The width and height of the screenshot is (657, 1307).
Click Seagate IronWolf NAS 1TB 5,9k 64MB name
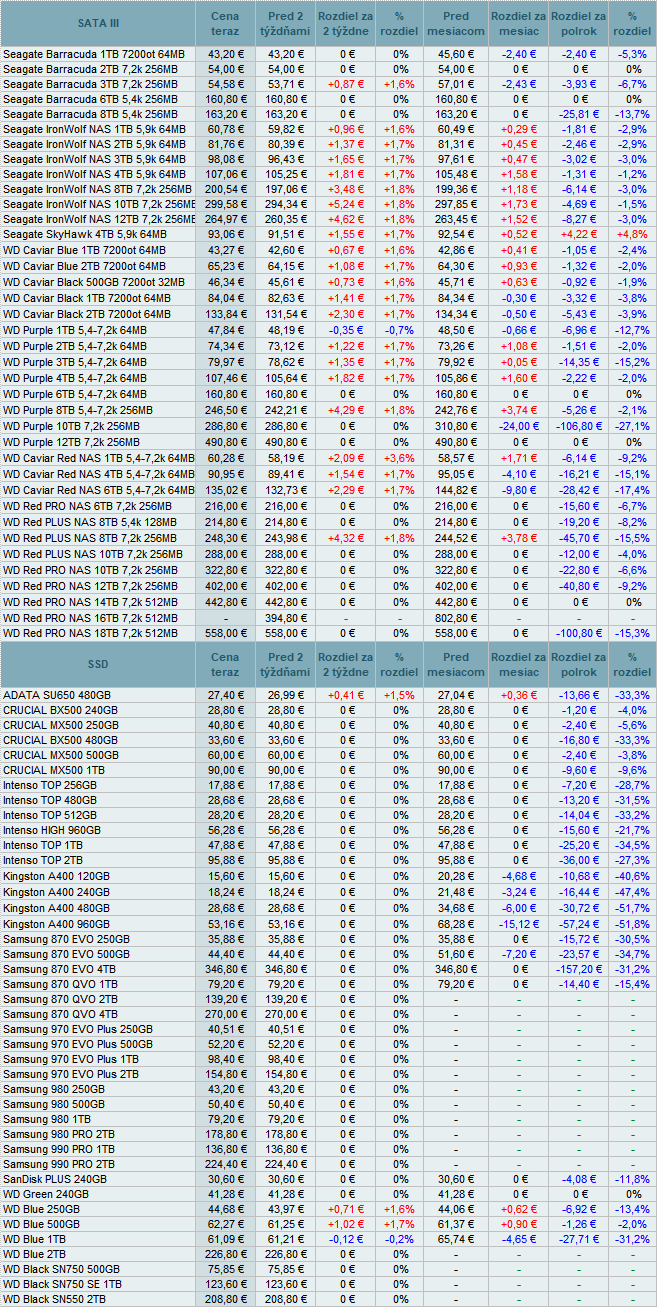coord(94,129)
